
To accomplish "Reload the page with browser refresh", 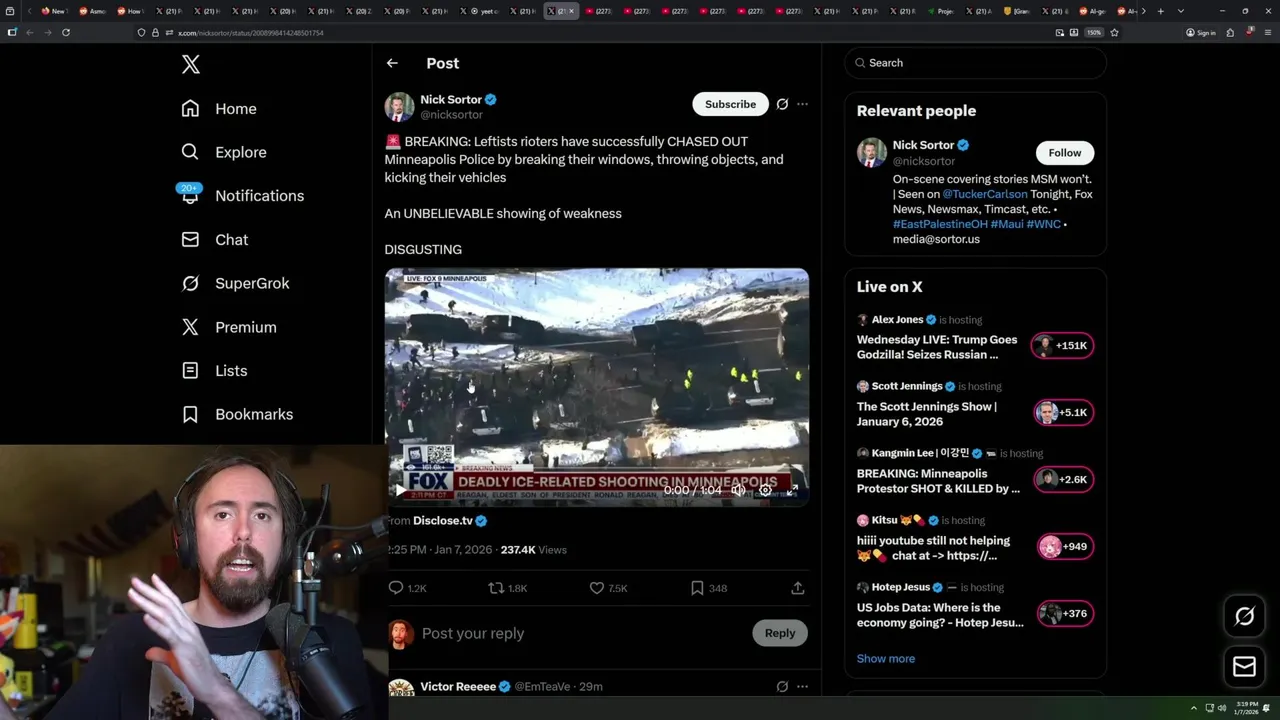I will click(66, 32).
